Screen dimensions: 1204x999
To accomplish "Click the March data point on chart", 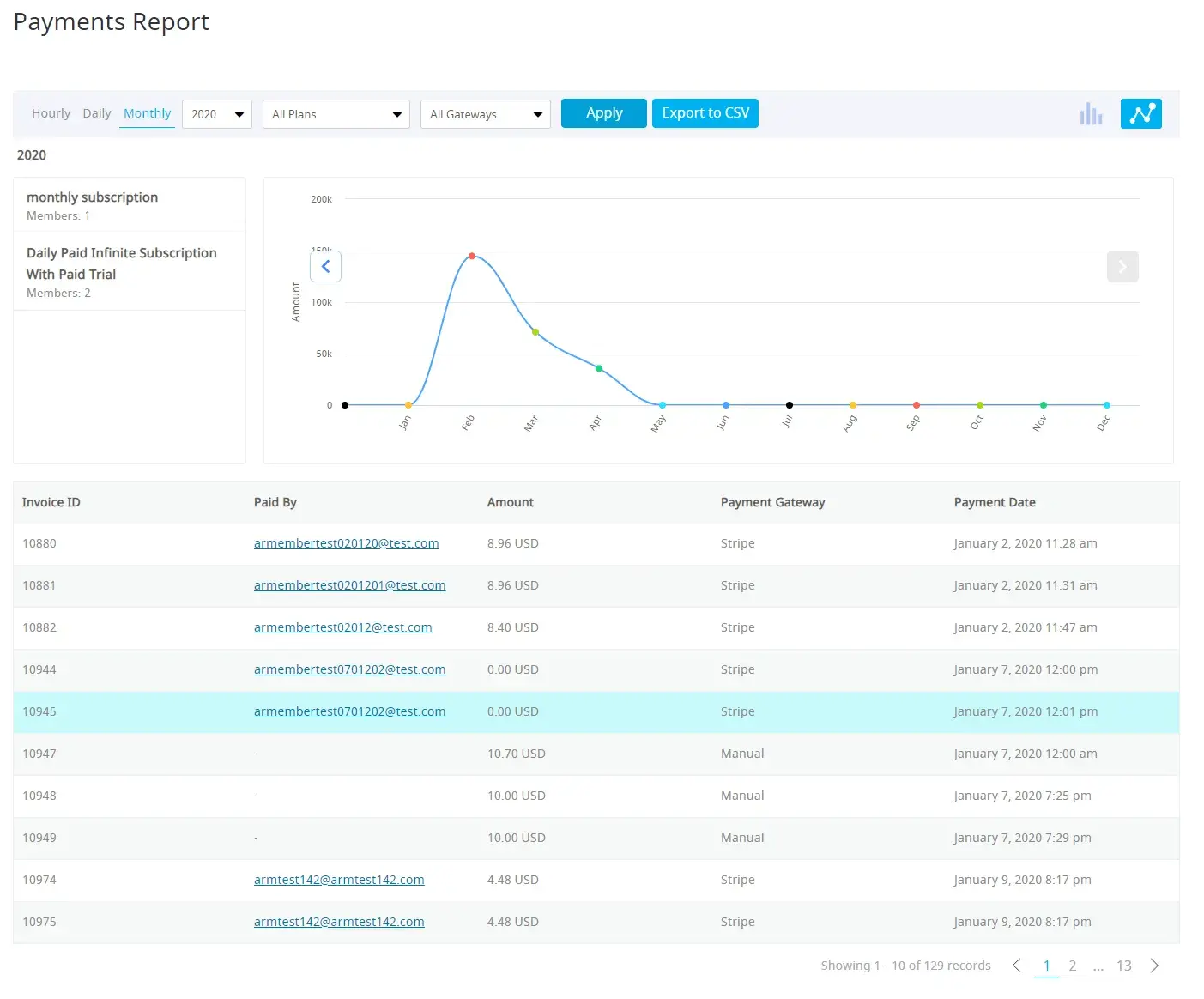I will coord(535,332).
